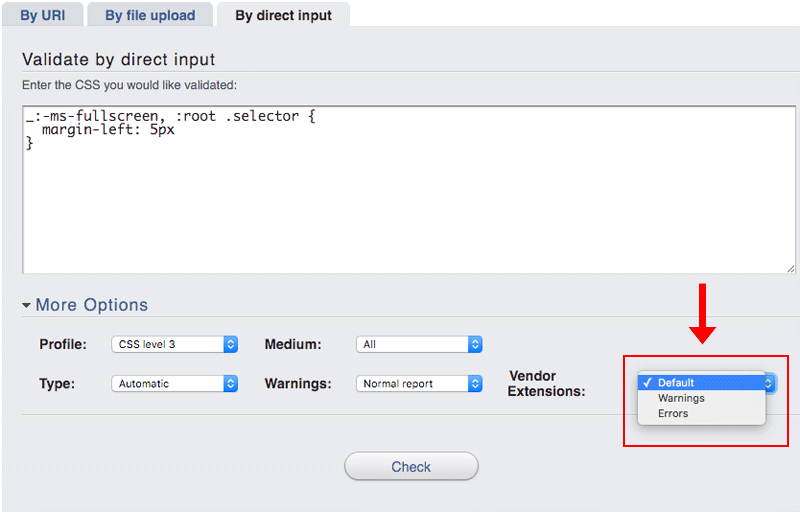
Task: Pick Errors from the Vendor Extensions list
Action: (x=673, y=413)
